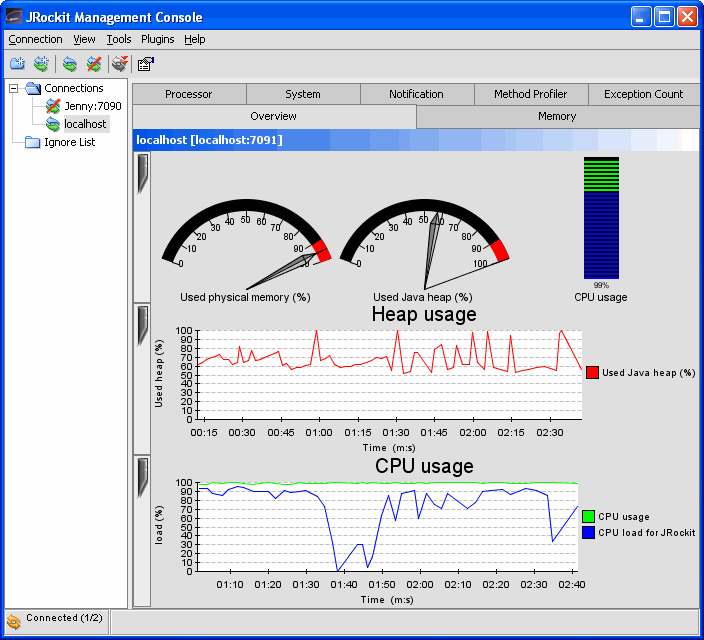Select the Overview tab
Viewport: 704px width, 640px height.
(x=274, y=116)
